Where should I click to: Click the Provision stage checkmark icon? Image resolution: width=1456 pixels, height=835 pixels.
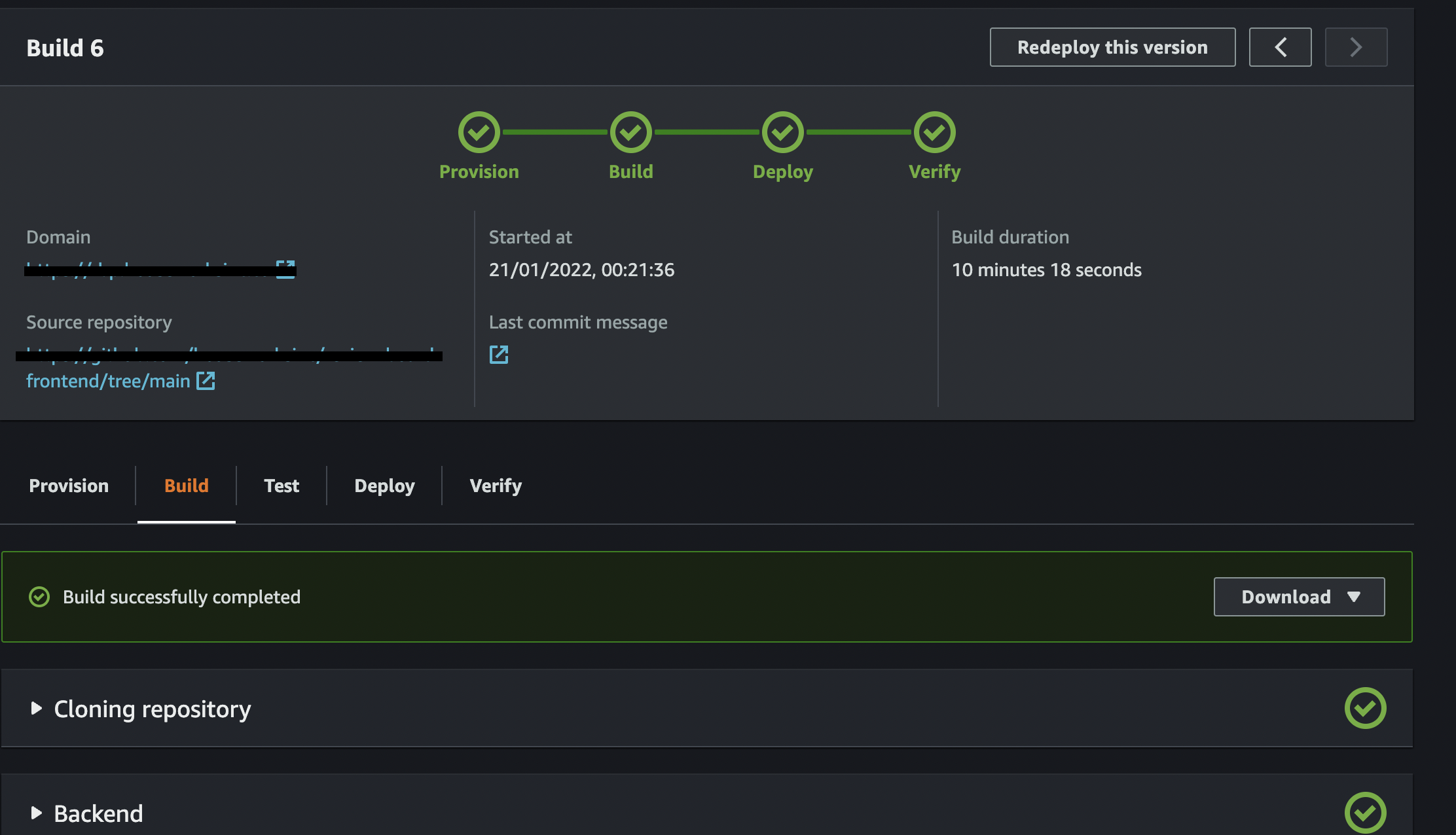(480, 131)
